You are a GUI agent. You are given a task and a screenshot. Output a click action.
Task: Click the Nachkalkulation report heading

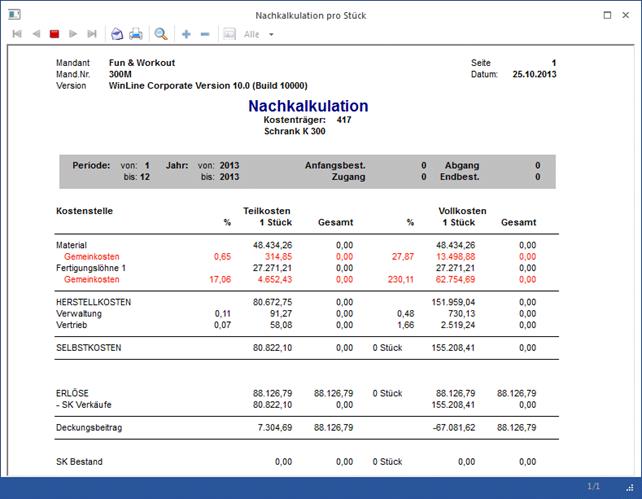(x=308, y=106)
